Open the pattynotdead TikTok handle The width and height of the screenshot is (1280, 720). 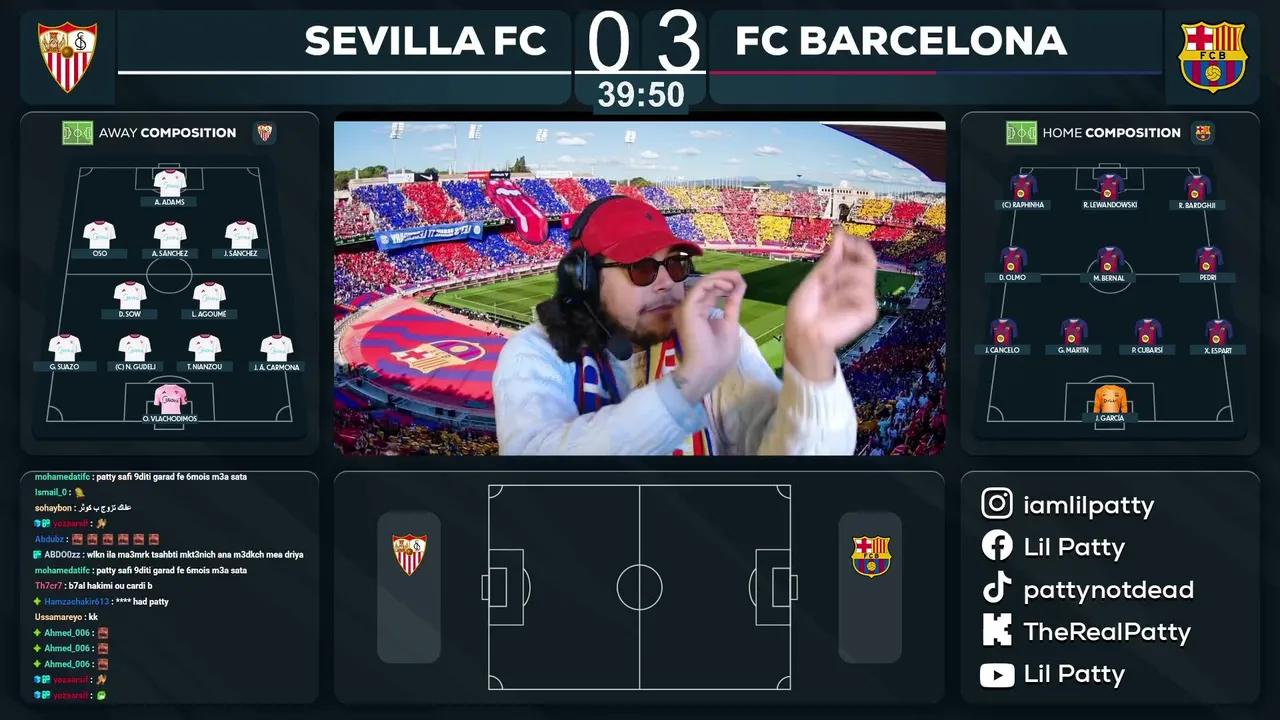point(1108,590)
